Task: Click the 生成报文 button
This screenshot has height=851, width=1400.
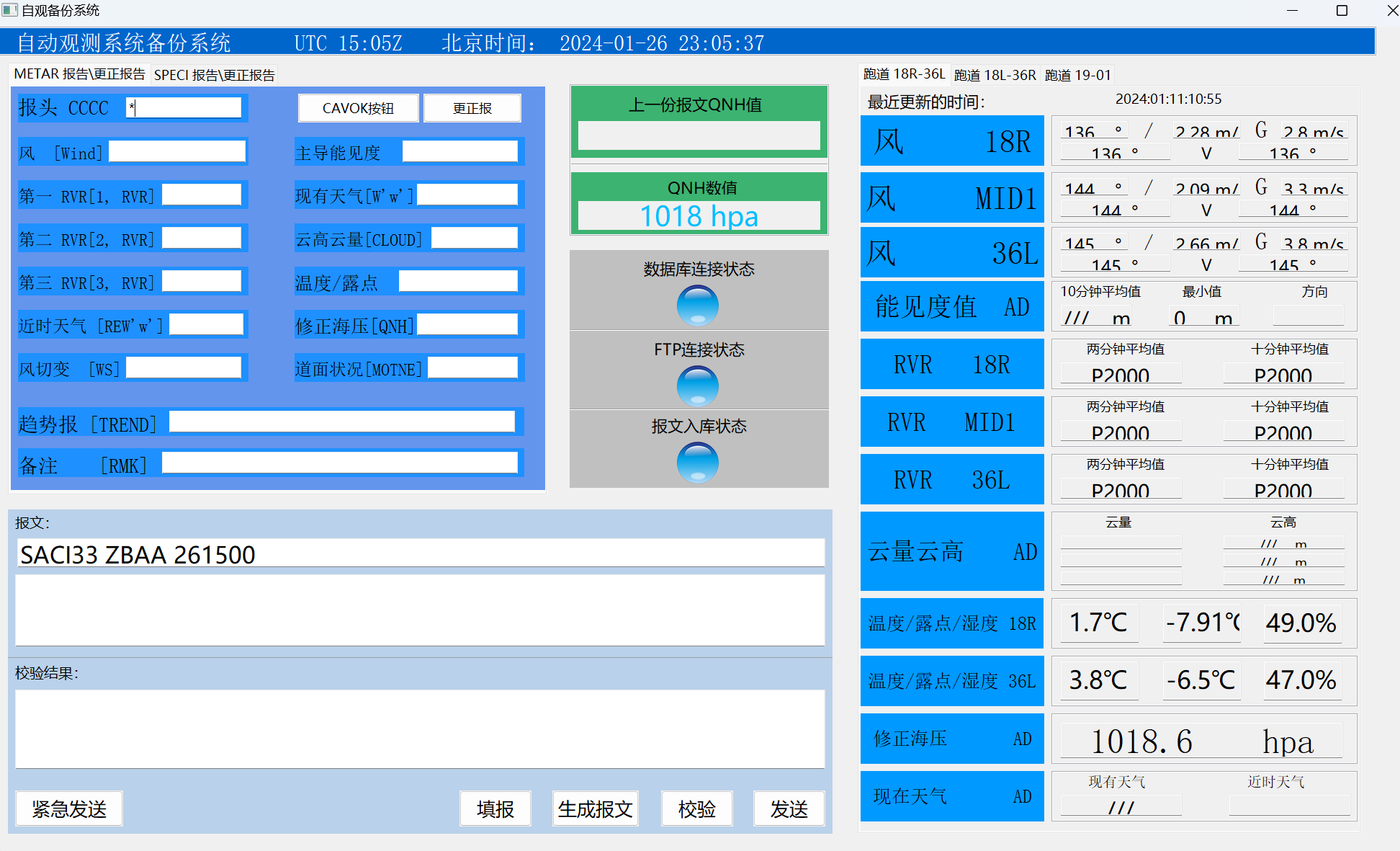Action: [x=596, y=808]
